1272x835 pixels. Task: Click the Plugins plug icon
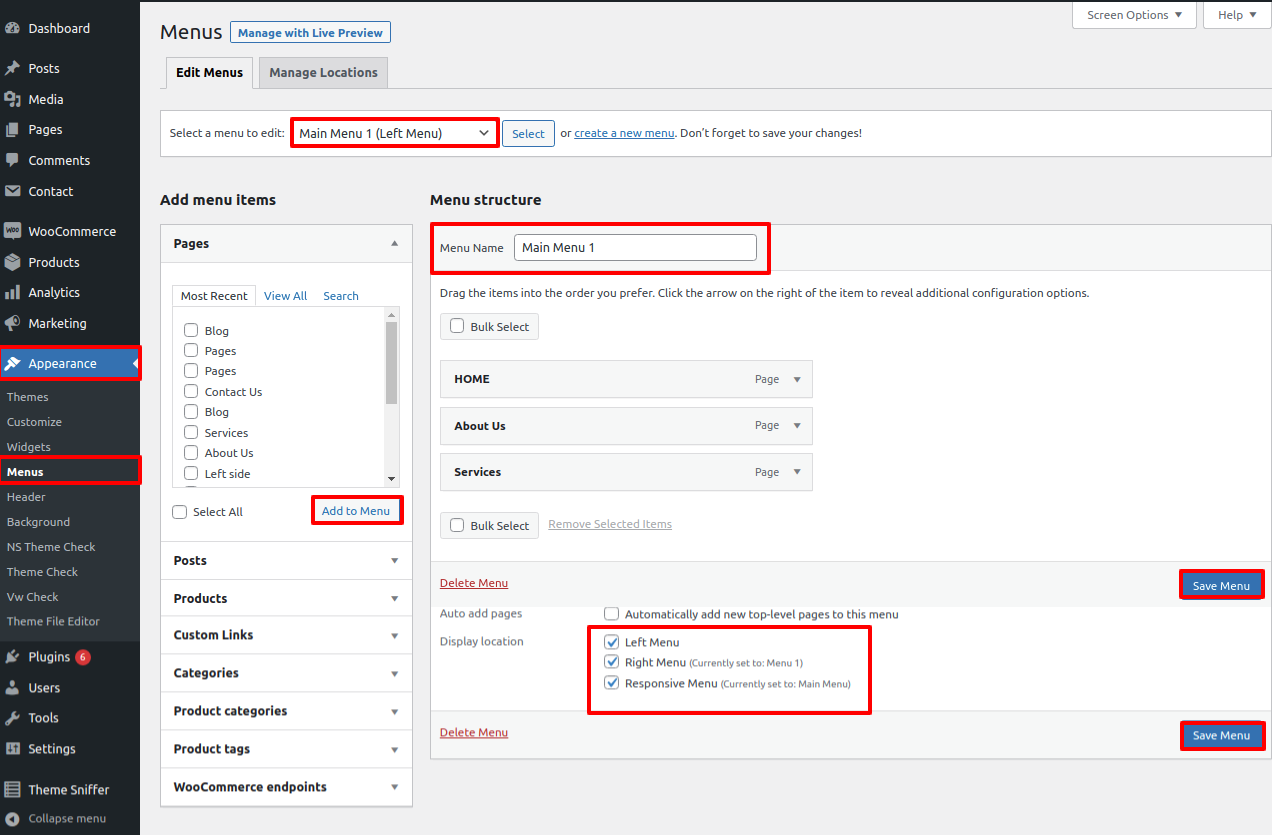click(13, 658)
